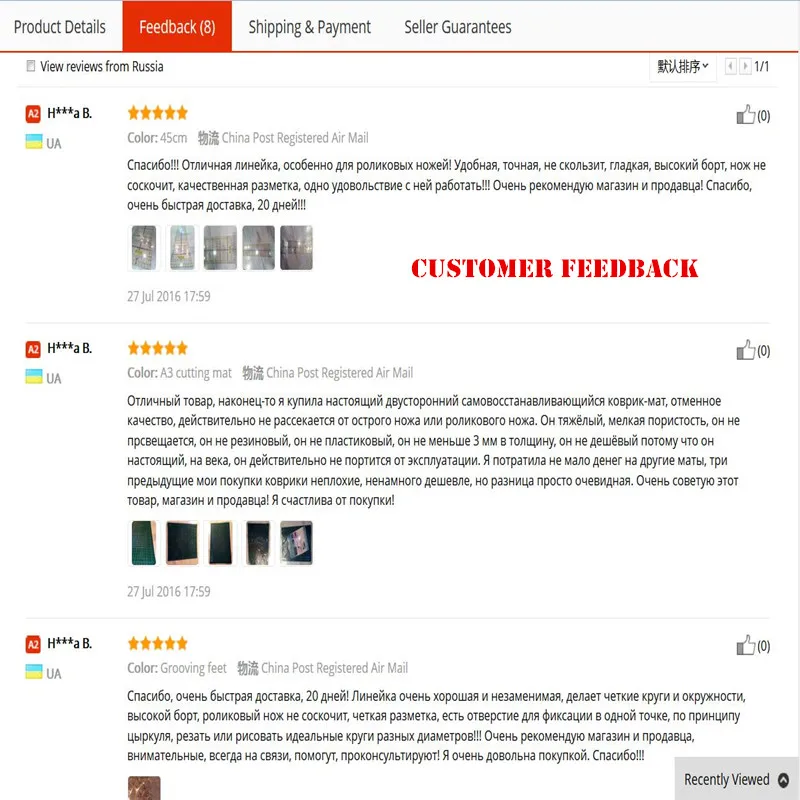This screenshot has height=800, width=800.
Task: Click the Ukraine flag on second review
Action: [34, 377]
